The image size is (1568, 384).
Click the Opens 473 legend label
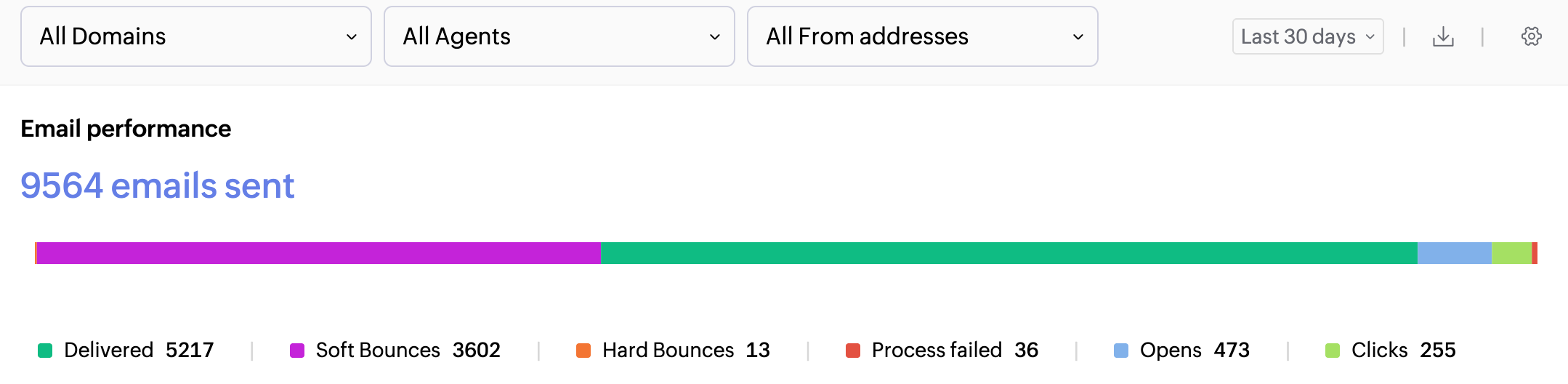[x=1195, y=351]
